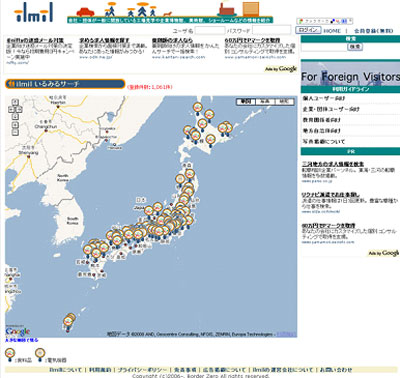Open the 求める求人情報を探す ad

point(104,40)
